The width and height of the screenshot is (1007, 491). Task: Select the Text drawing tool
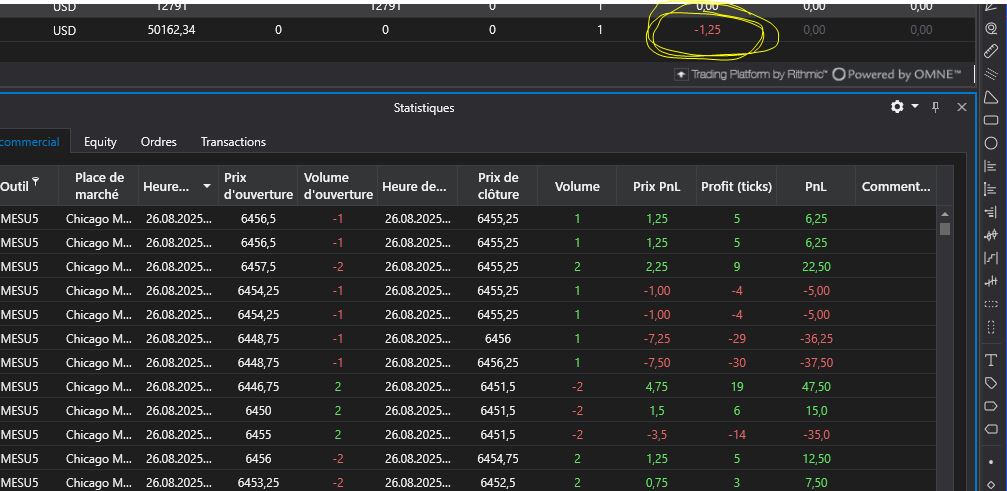pos(991,360)
